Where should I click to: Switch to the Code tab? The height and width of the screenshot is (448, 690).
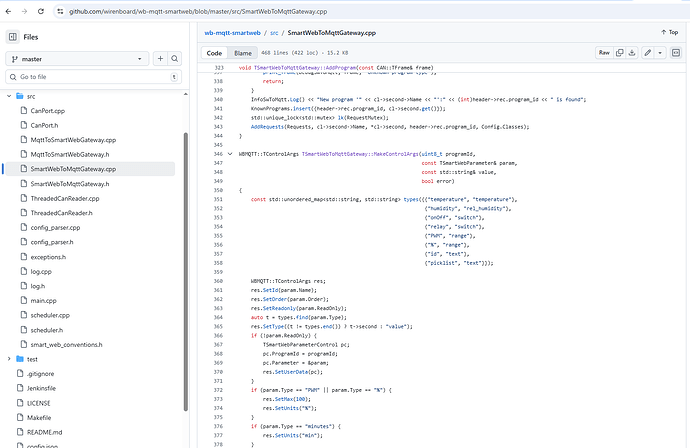(214, 53)
